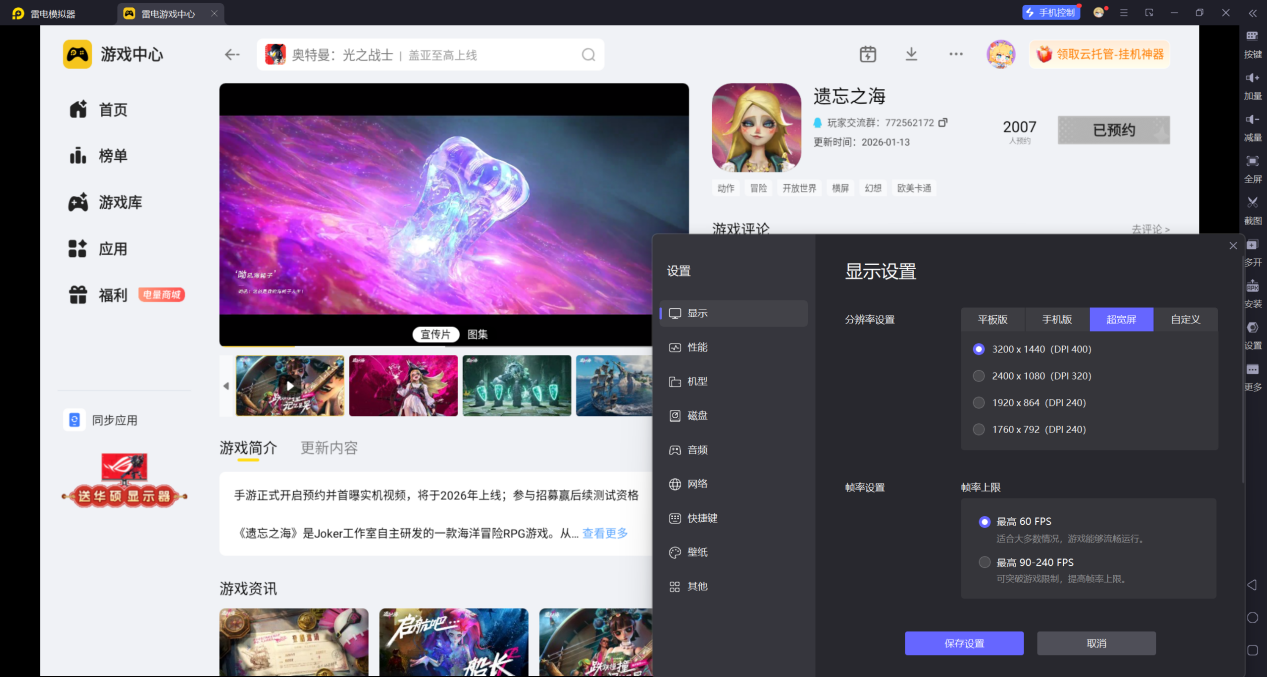Image resolution: width=1267 pixels, height=677 pixels.
Task: Play the first video thumbnail
Action: 290,386
